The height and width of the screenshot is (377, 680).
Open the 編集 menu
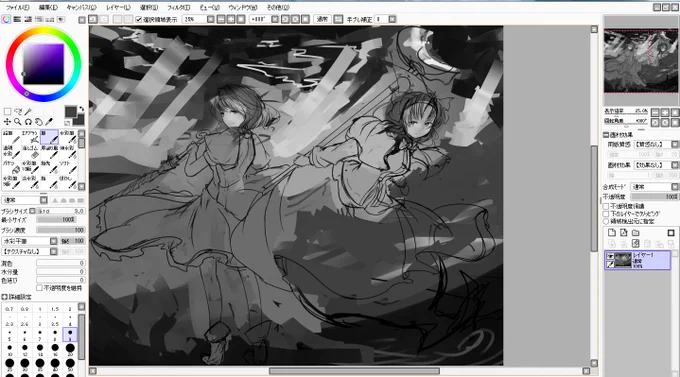click(48, 7)
